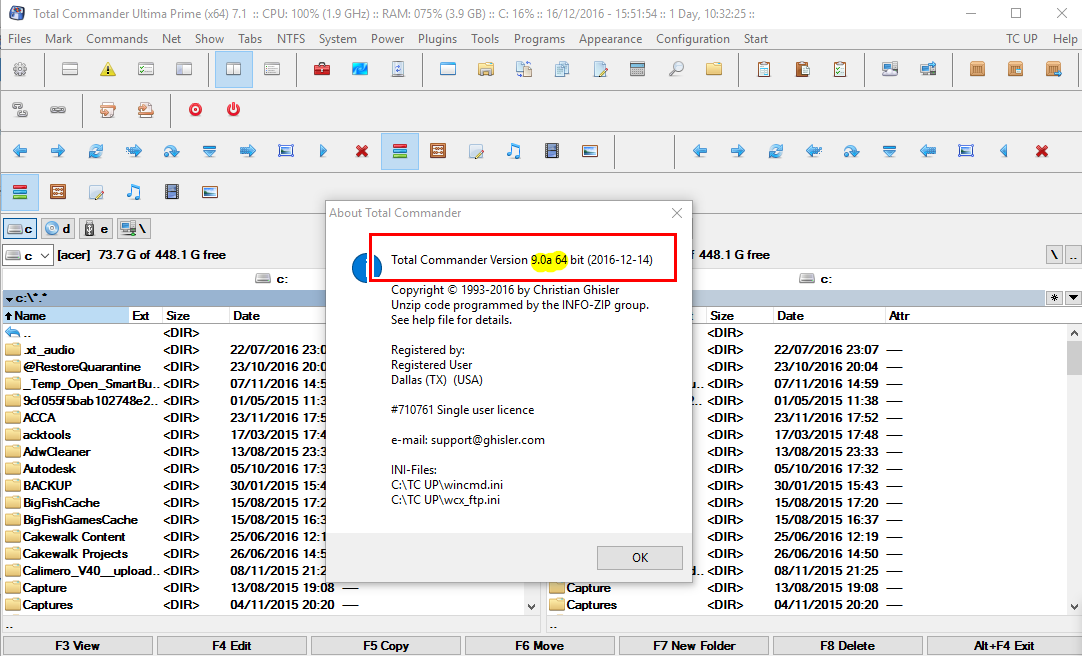Open the red toolbox icon
The width and height of the screenshot is (1082, 656).
pos(322,70)
